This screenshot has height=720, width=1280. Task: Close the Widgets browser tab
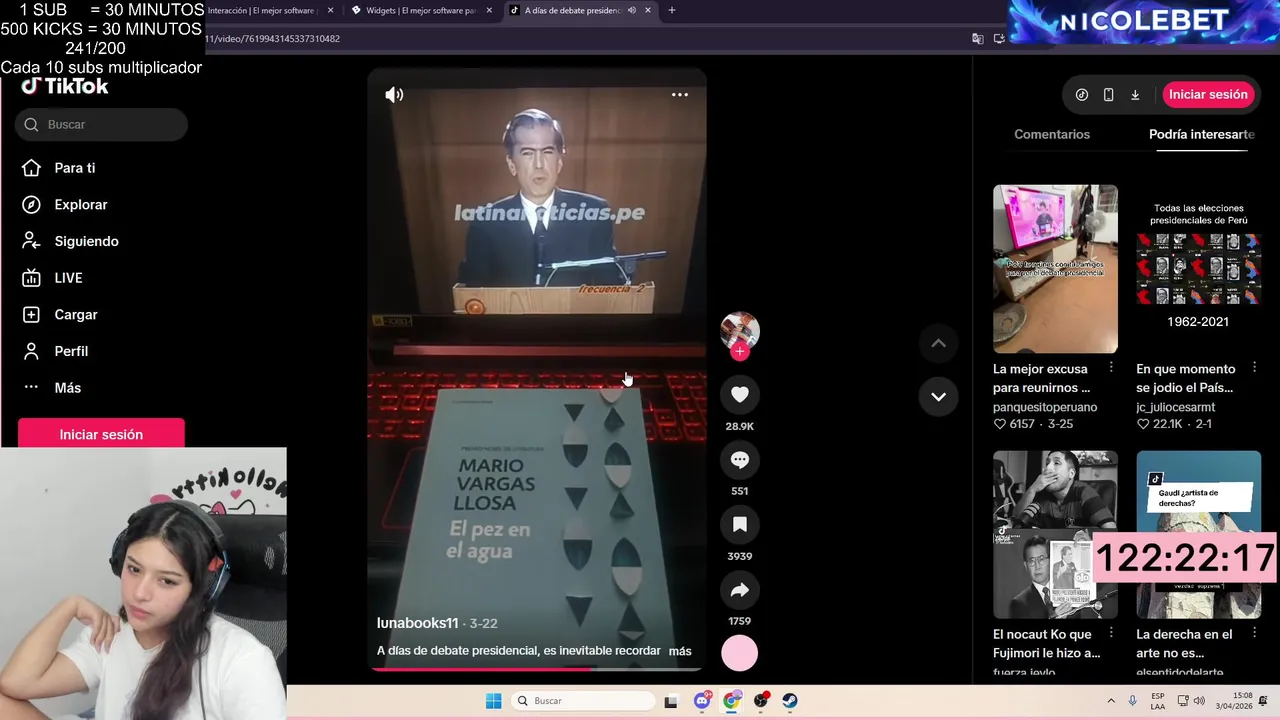(x=489, y=10)
